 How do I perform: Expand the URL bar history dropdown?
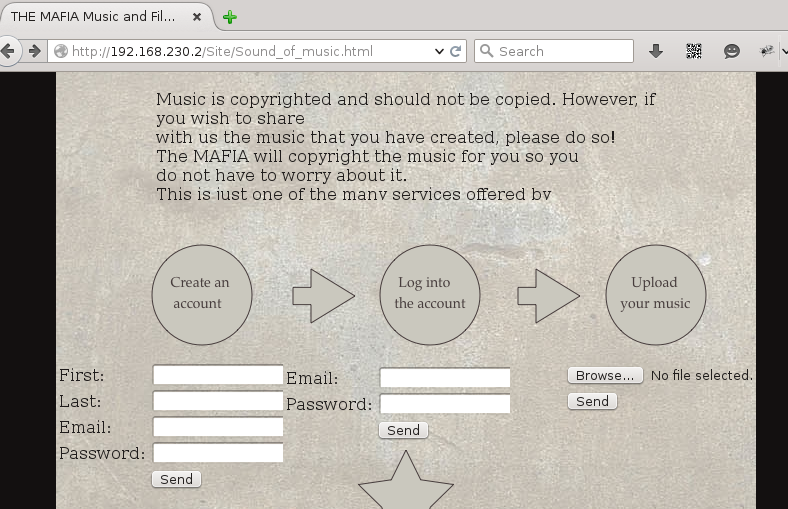tap(439, 51)
